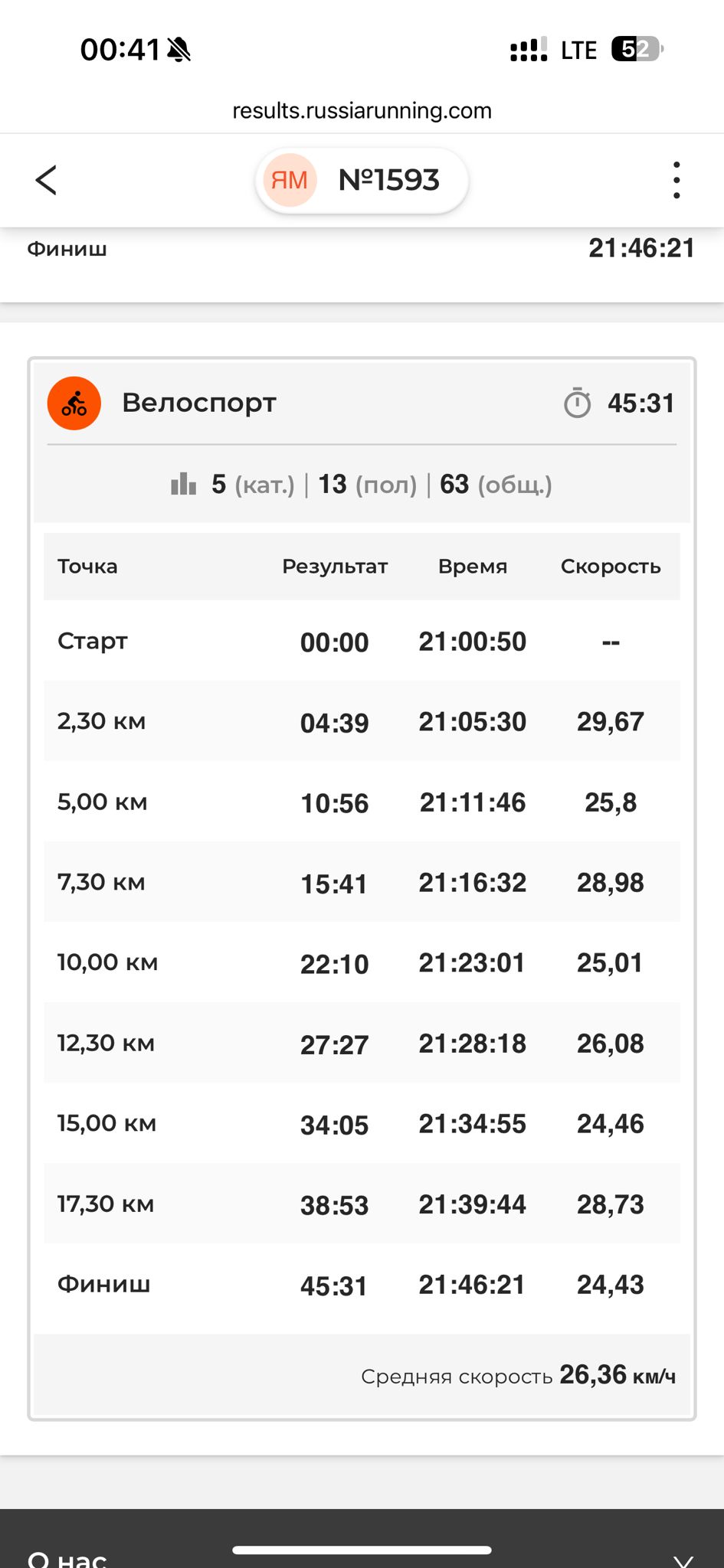Expand the О нас footer chevron
The image size is (724, 1568).
coord(683,1560)
